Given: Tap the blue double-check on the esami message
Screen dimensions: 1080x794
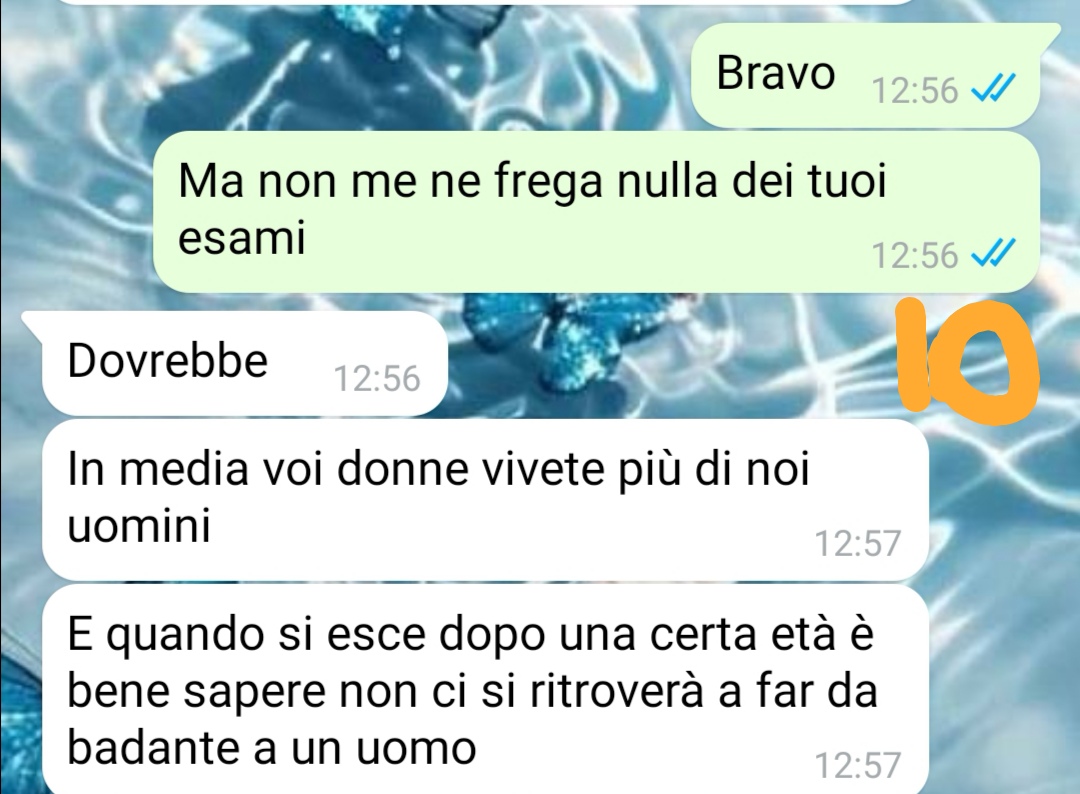Looking at the screenshot, I should click(x=993, y=254).
